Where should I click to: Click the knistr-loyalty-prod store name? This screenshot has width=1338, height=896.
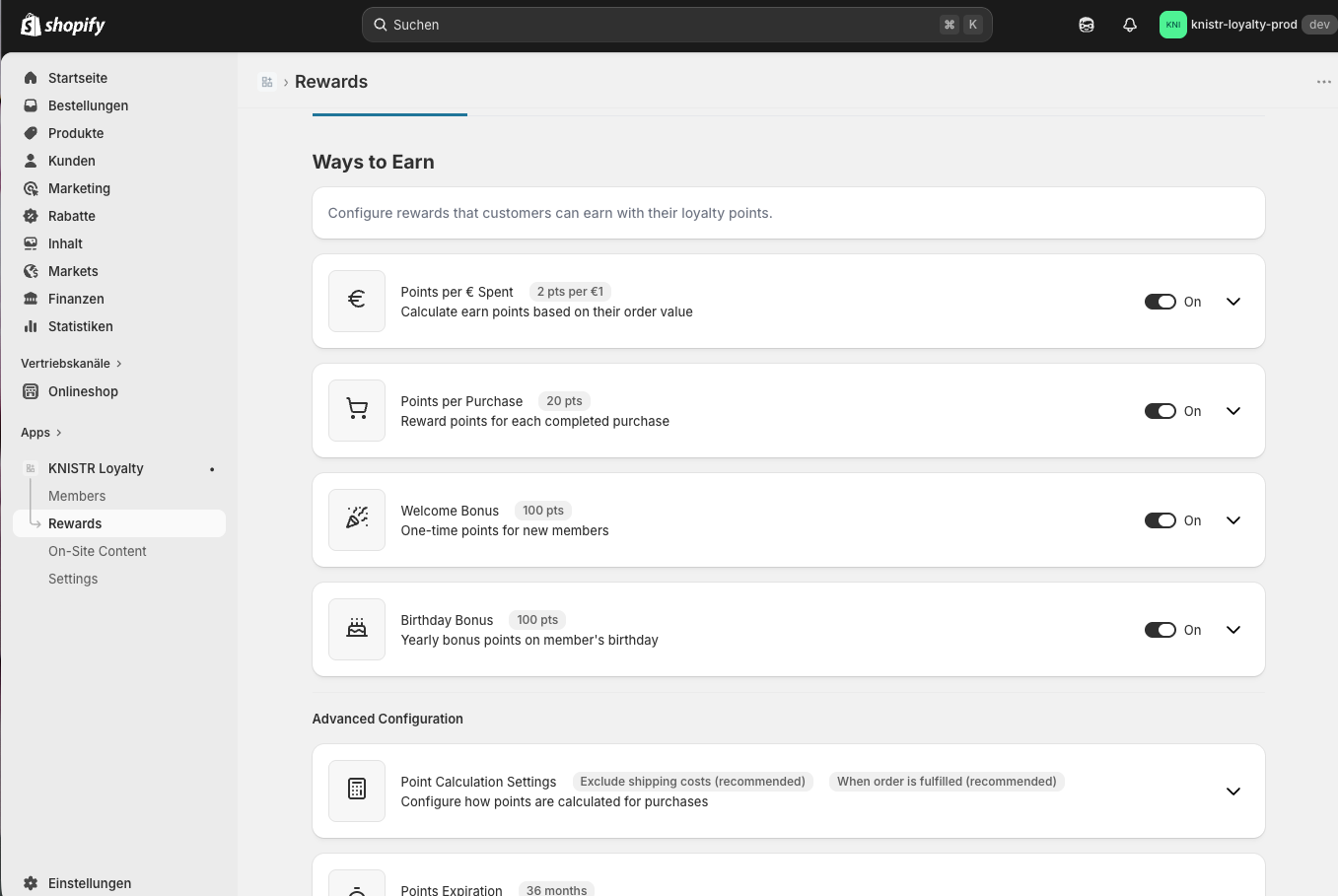(x=1243, y=25)
